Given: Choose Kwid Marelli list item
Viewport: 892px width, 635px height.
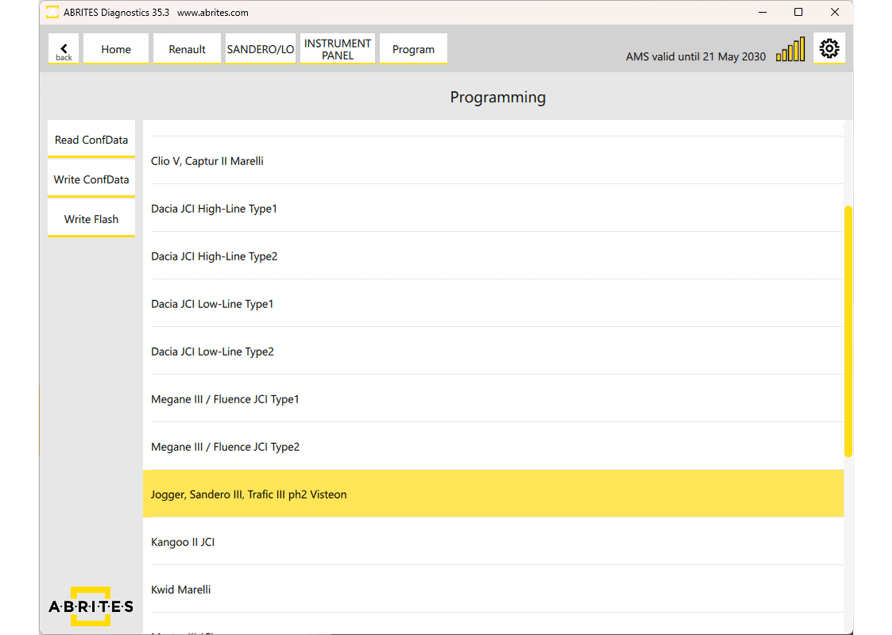Looking at the screenshot, I should [181, 590].
